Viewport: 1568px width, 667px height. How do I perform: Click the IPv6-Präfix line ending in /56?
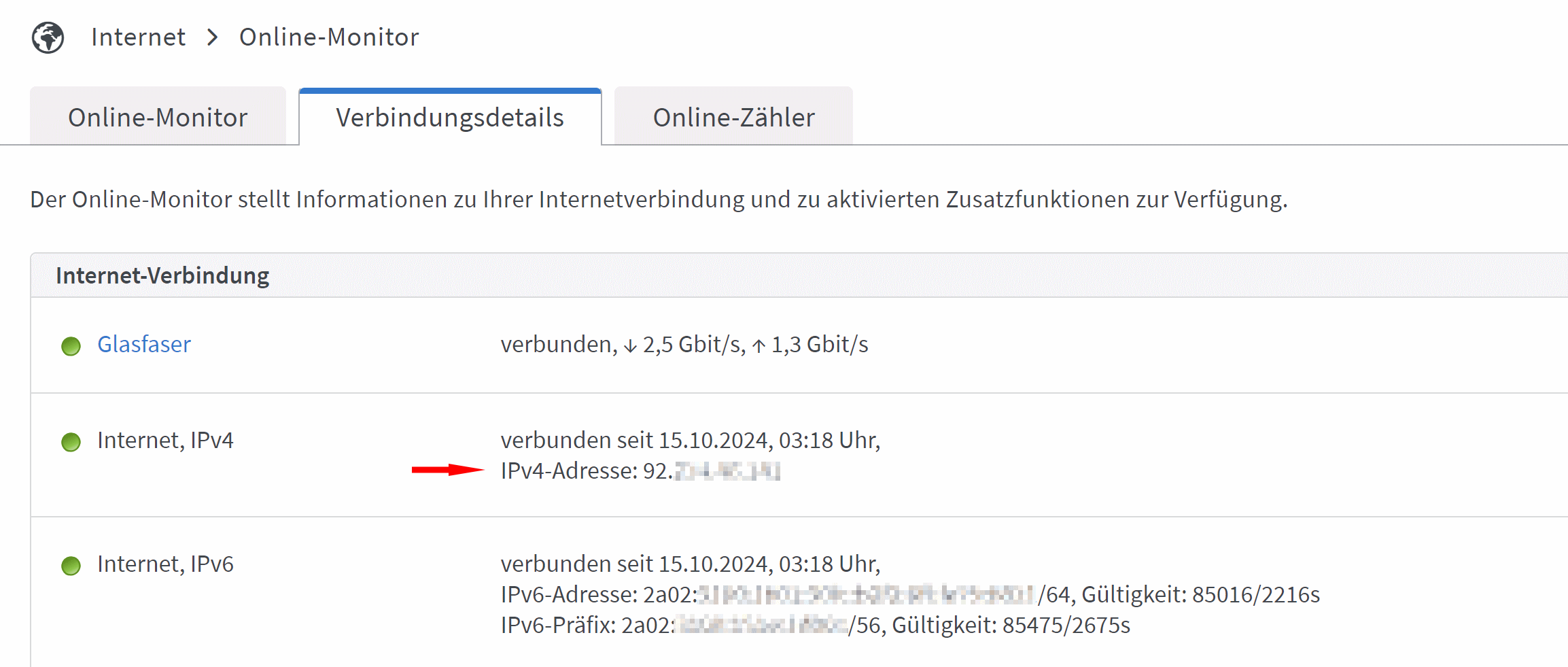click(x=814, y=625)
